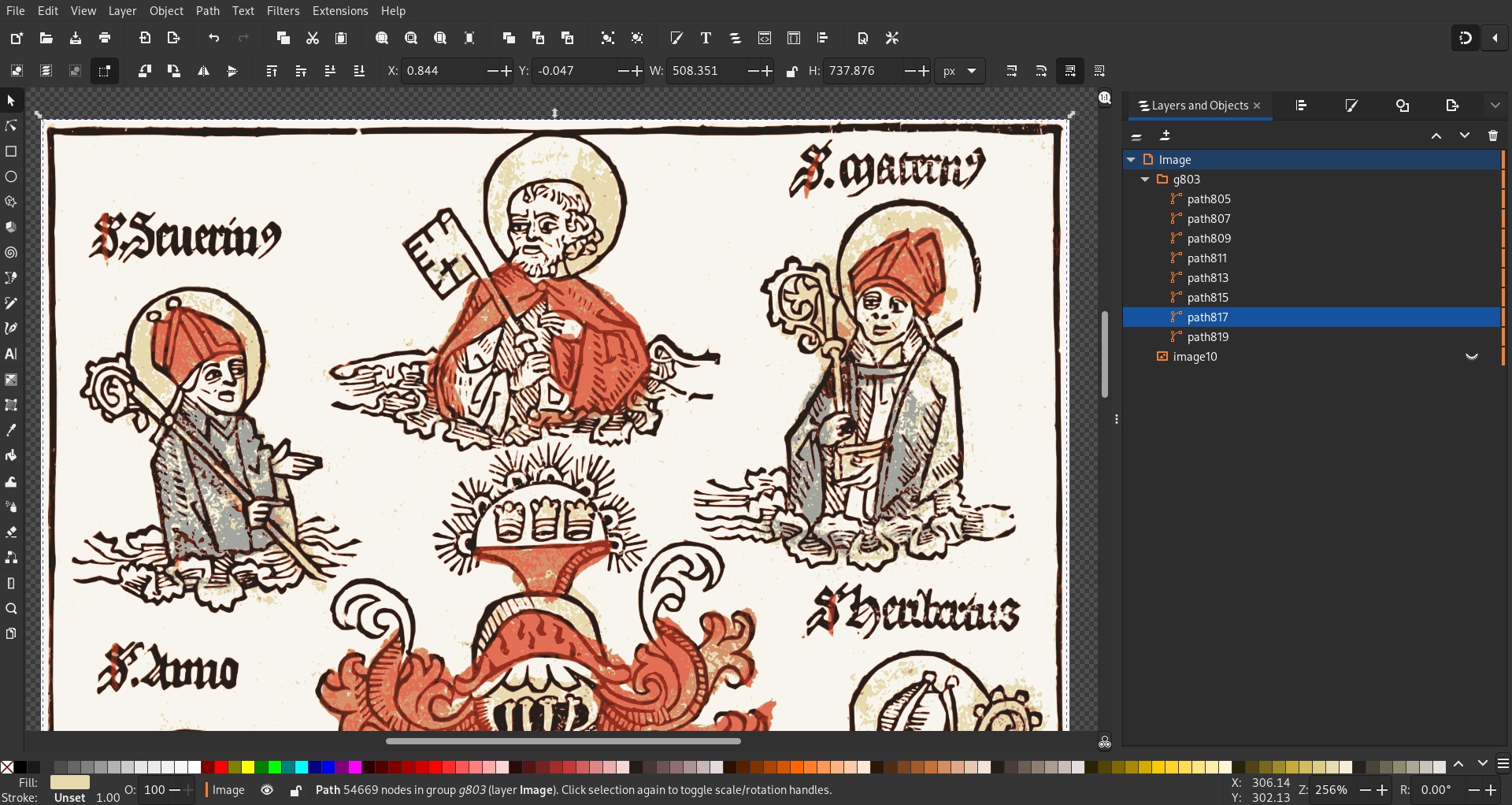Flip selected objects horizontally
Image resolution: width=1512 pixels, height=805 pixels.
tap(203, 71)
